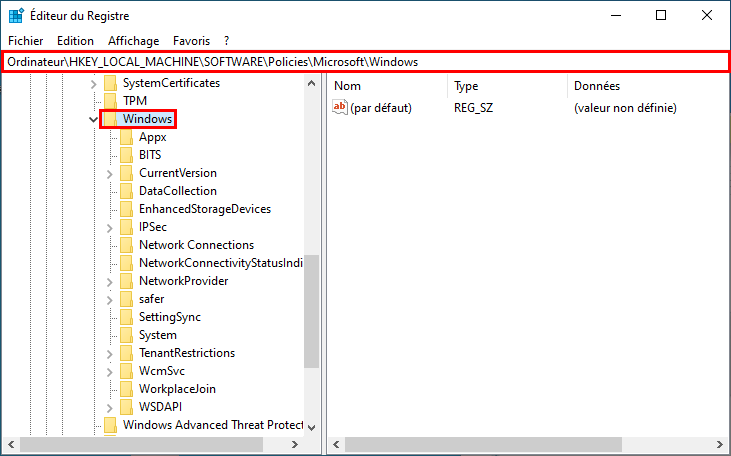Click the TenantRestrictions folder icon
Image resolution: width=731 pixels, height=456 pixels.
(x=126, y=353)
